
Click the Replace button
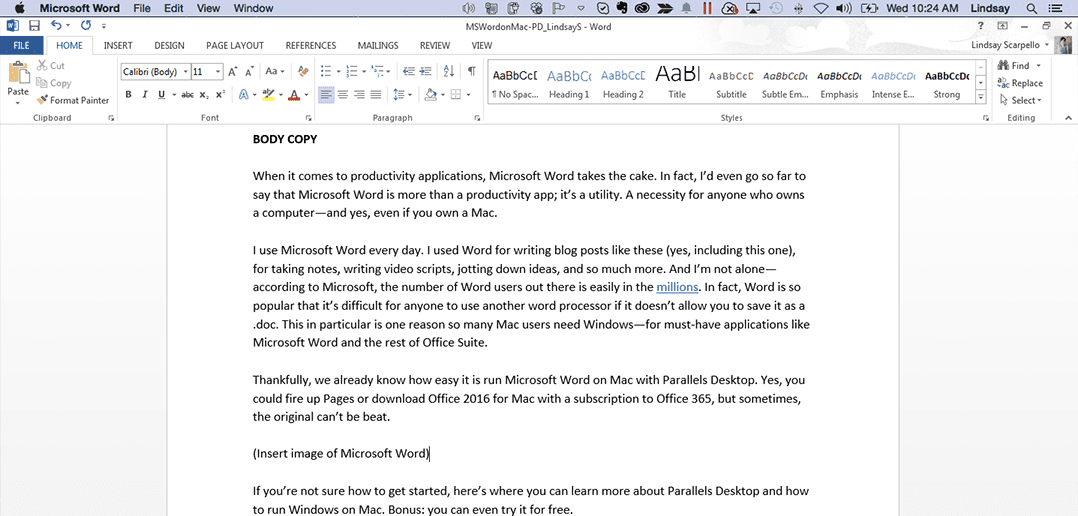click(1020, 83)
